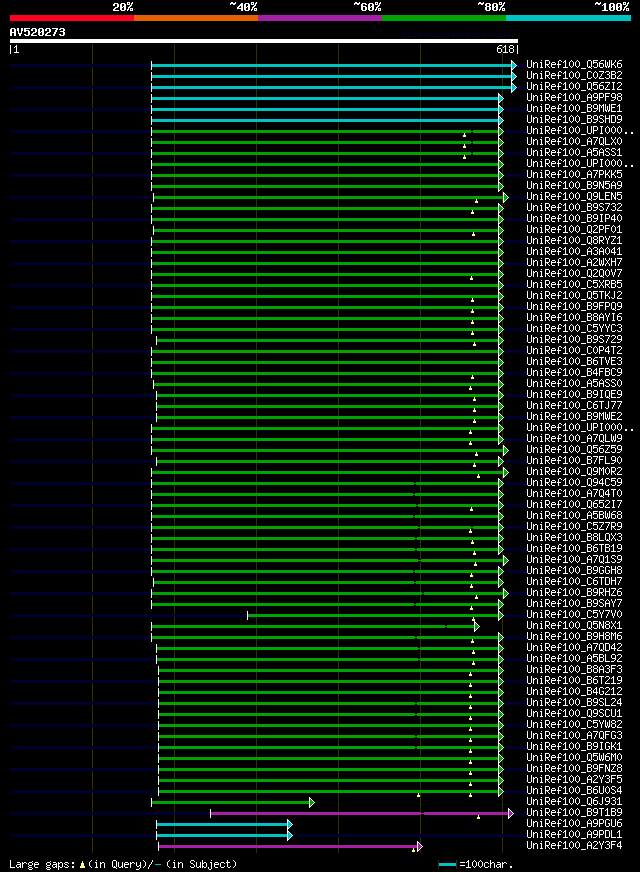Viewport: 640px width, 872px height.
Task: Select the UniRef100_Q94C59 label
Action: coord(574,483)
